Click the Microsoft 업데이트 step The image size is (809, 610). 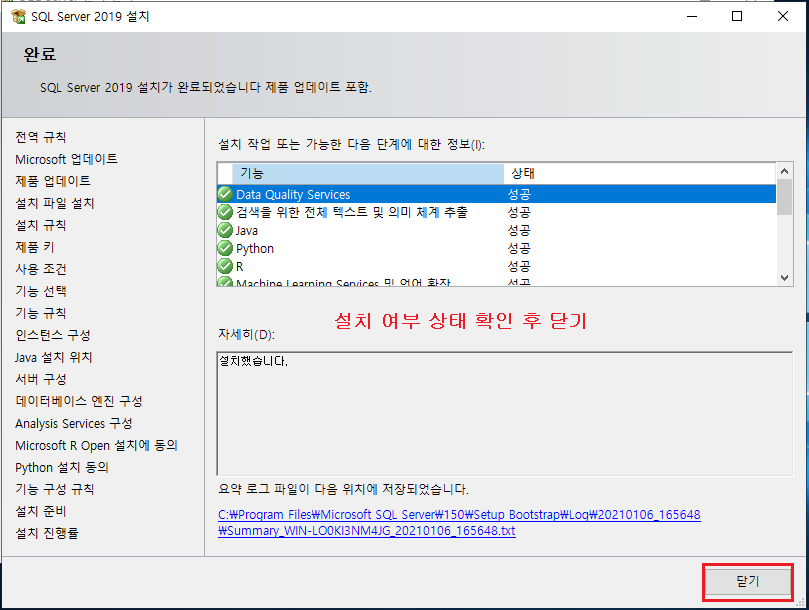67,159
